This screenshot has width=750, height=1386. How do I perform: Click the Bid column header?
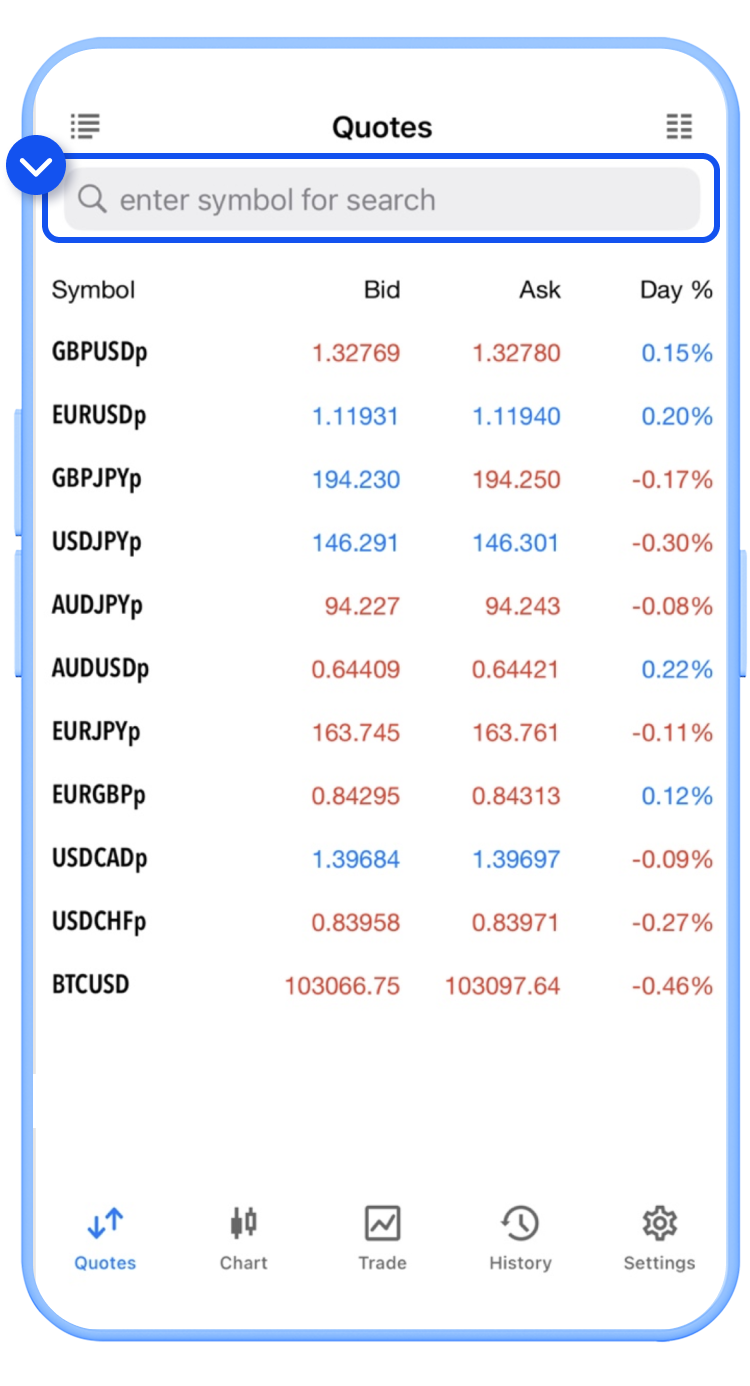coord(381,290)
